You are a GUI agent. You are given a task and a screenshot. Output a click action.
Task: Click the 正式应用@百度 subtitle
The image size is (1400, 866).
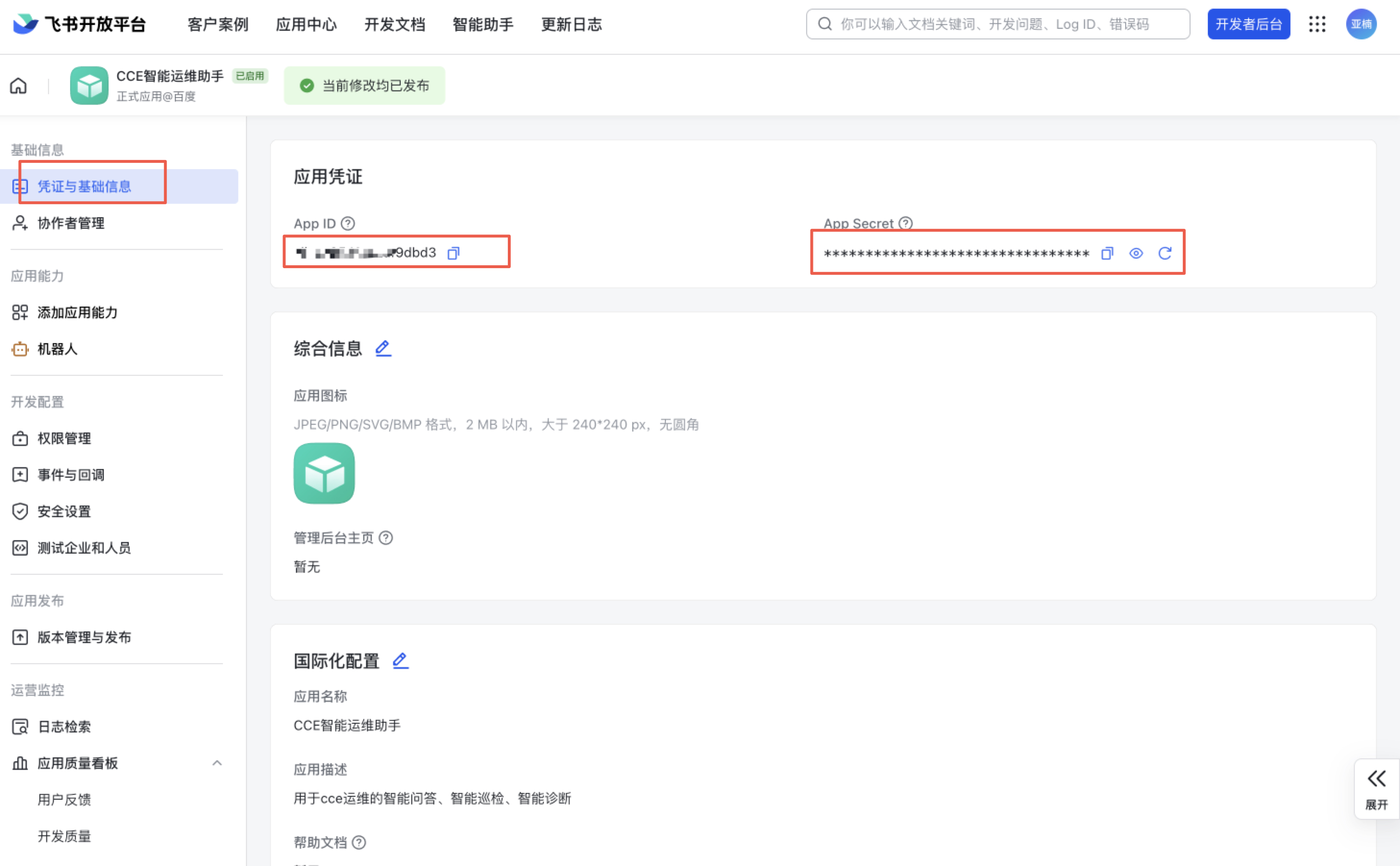pyautogui.click(x=156, y=96)
